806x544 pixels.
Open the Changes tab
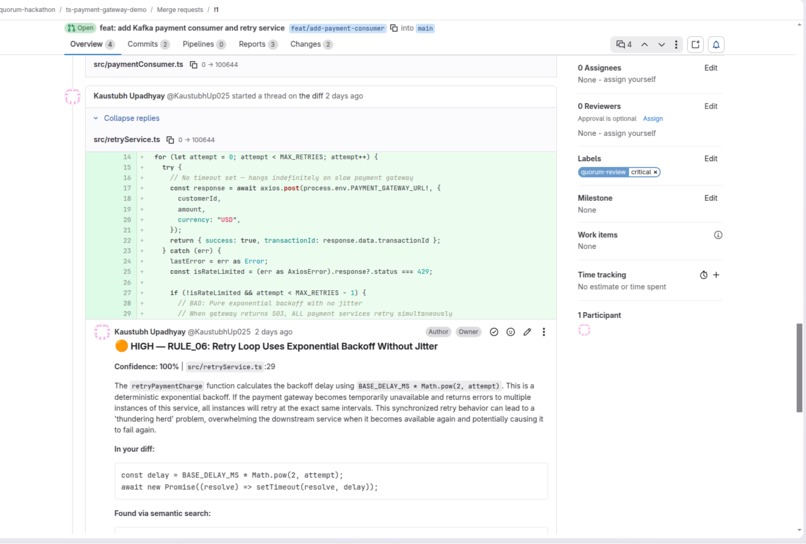coord(312,44)
